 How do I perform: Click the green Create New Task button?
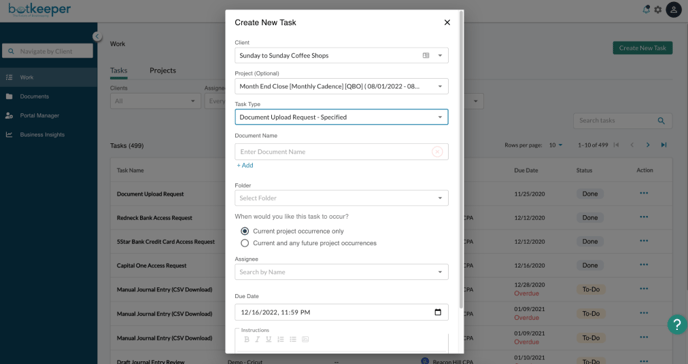pyautogui.click(x=642, y=48)
